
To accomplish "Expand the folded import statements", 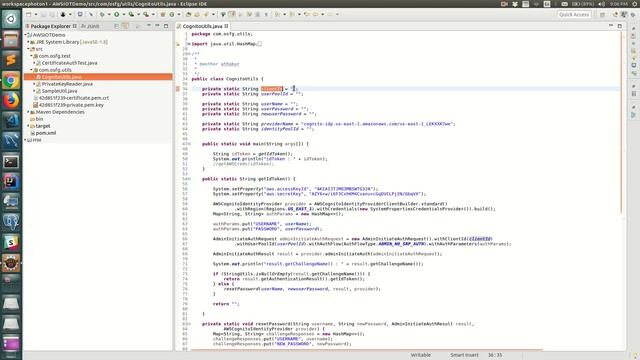I will (189, 44).
